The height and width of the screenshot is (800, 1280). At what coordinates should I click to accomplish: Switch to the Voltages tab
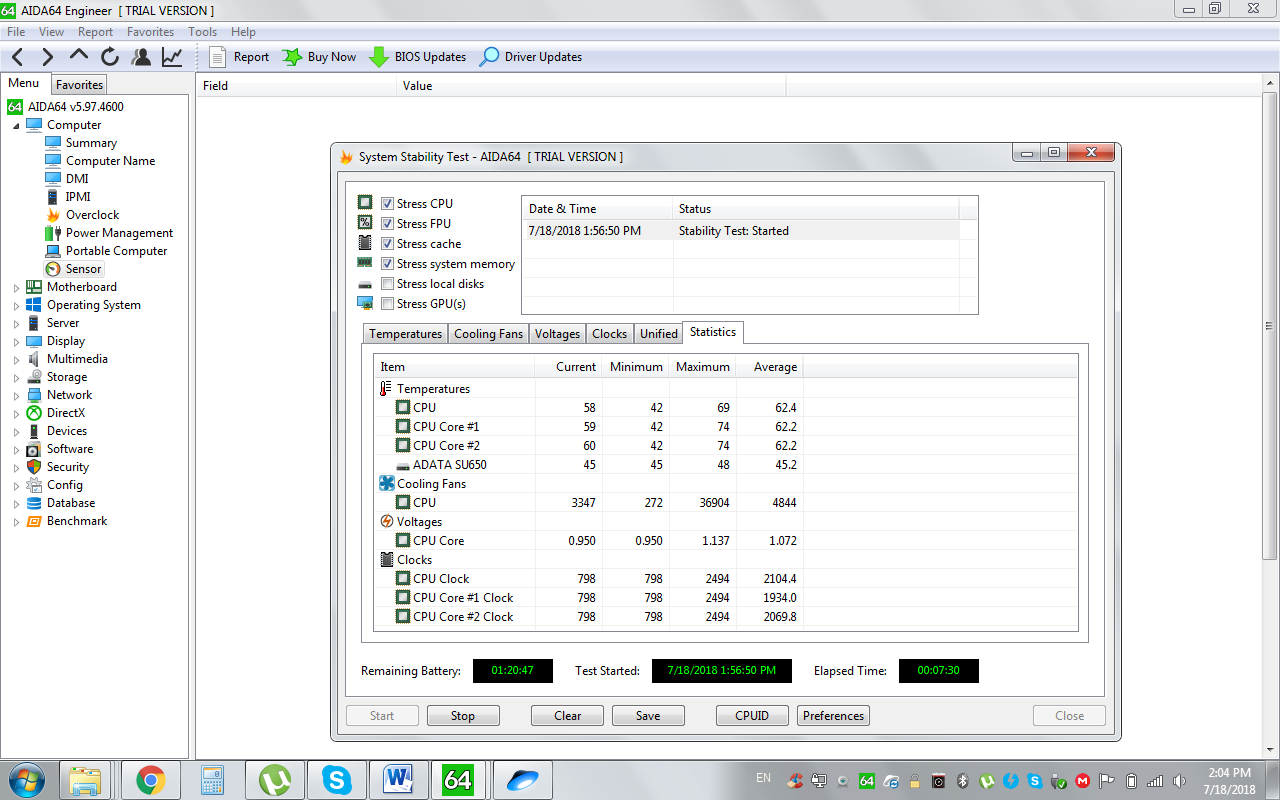point(557,334)
